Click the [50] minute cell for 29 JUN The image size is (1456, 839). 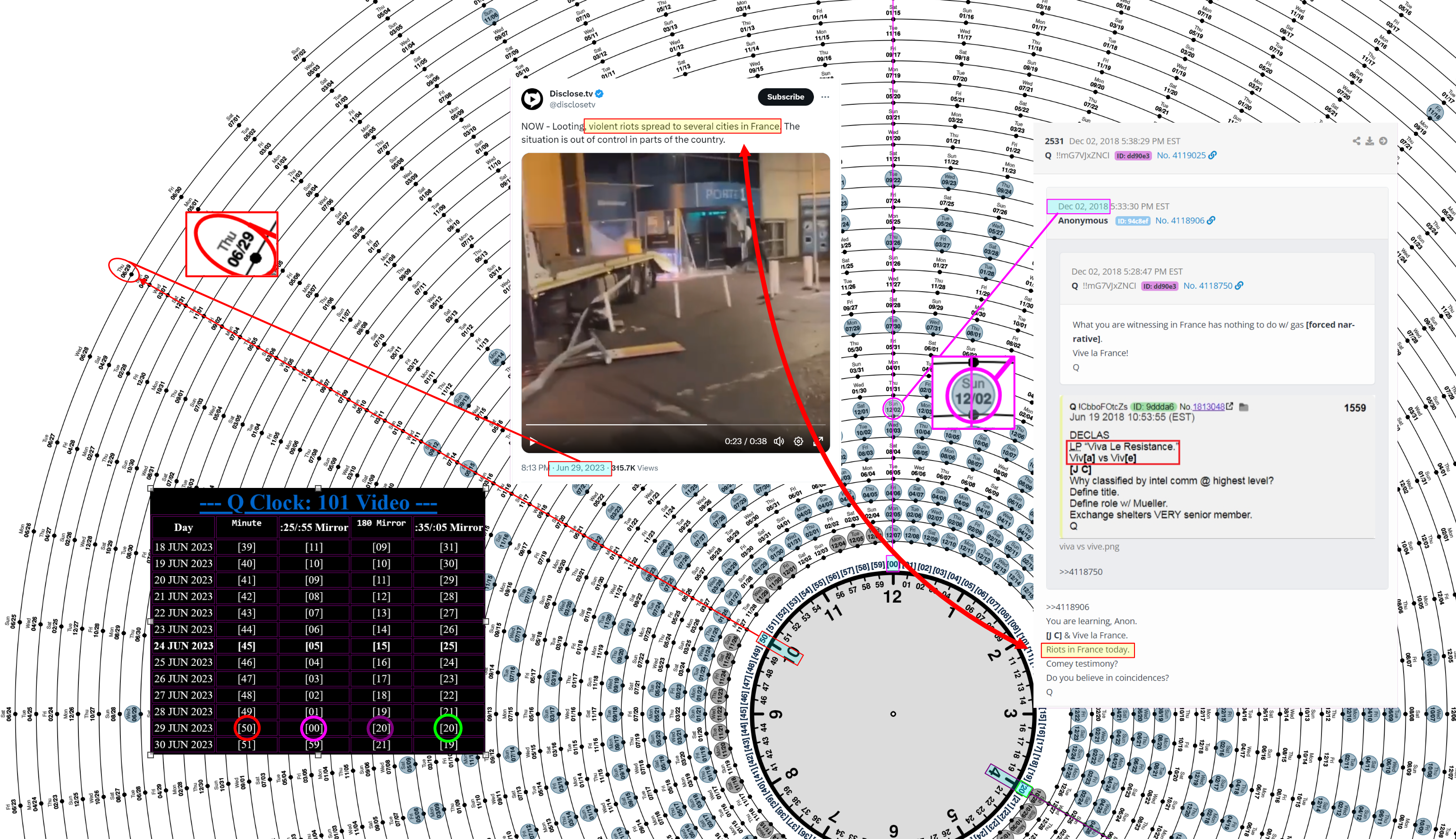247,728
